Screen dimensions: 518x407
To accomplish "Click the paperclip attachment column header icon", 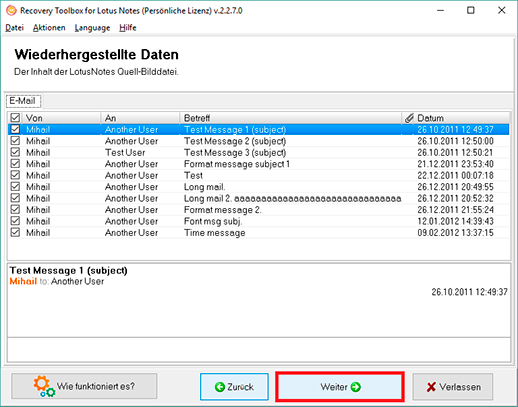I will point(409,118).
